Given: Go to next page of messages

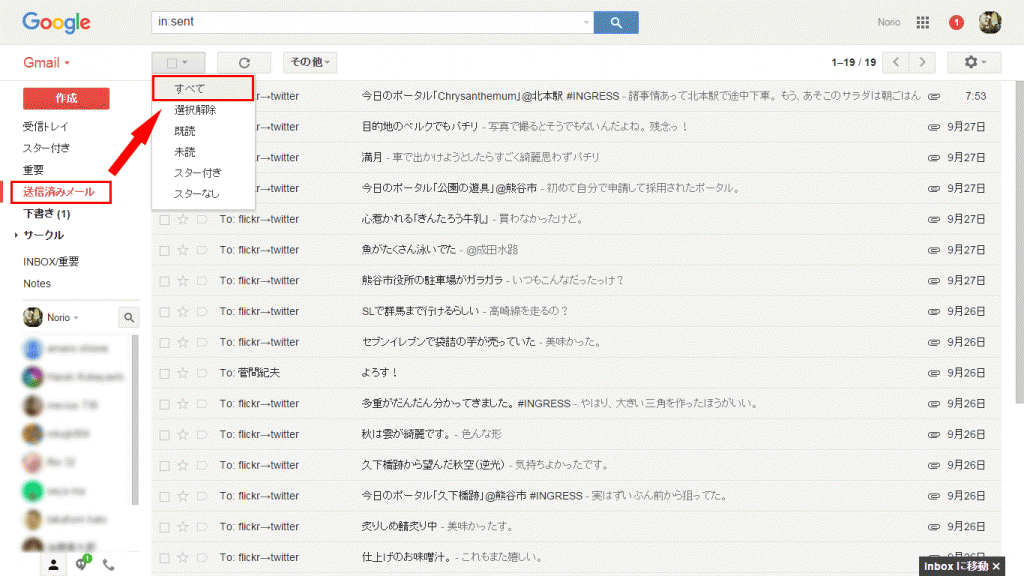Looking at the screenshot, I should click(922, 62).
